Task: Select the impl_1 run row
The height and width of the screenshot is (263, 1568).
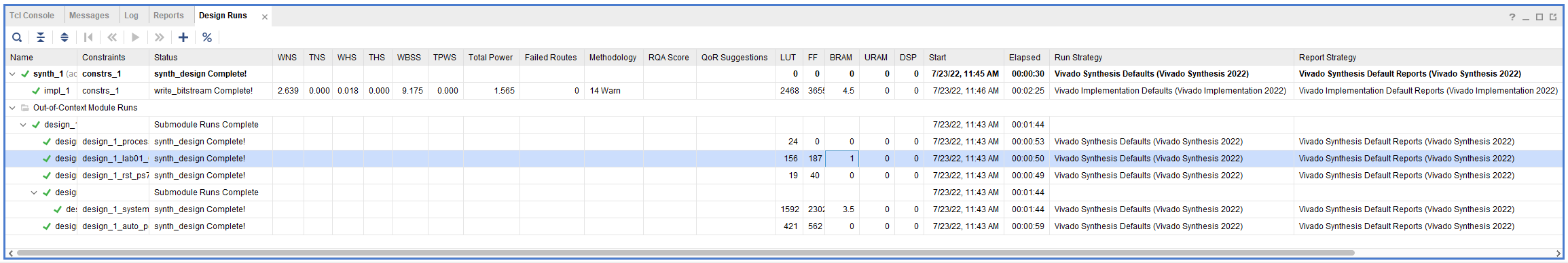Action: [x=784, y=91]
